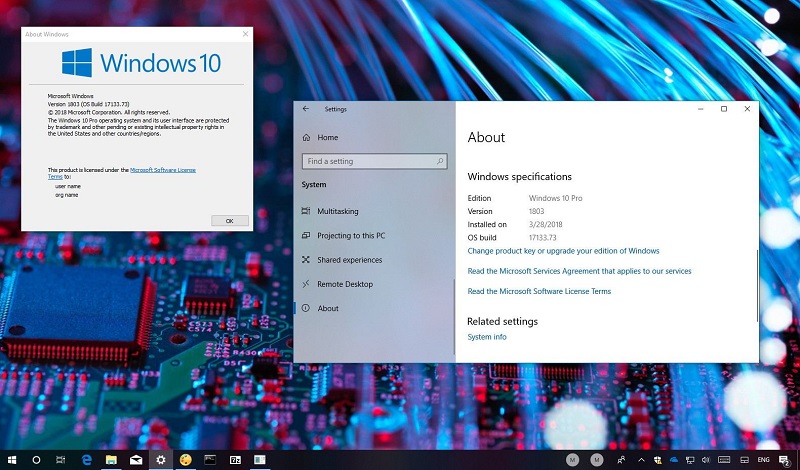Open the paint palette app on taskbar

pos(186,460)
